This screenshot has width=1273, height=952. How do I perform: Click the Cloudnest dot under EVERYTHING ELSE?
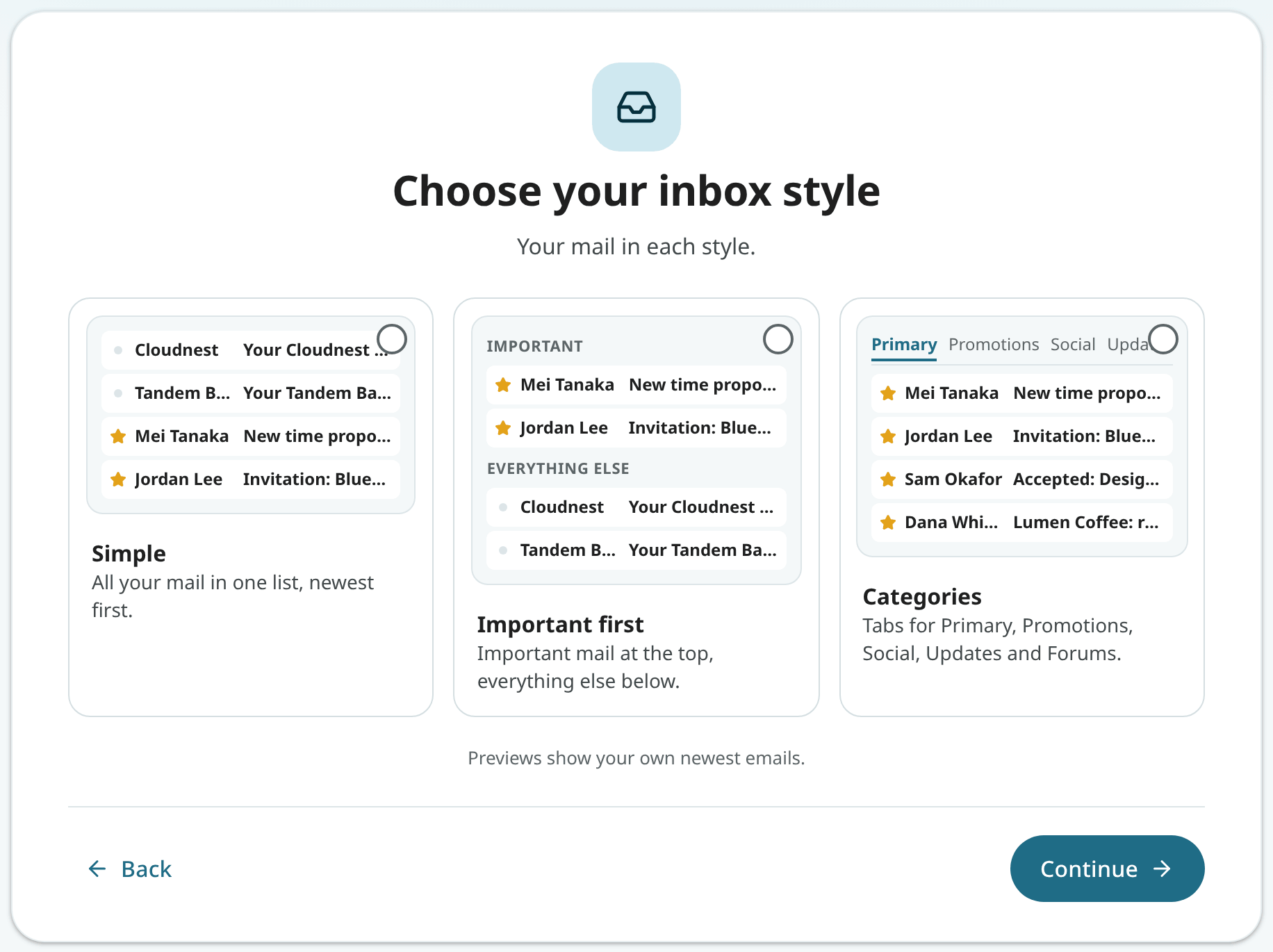[503, 507]
